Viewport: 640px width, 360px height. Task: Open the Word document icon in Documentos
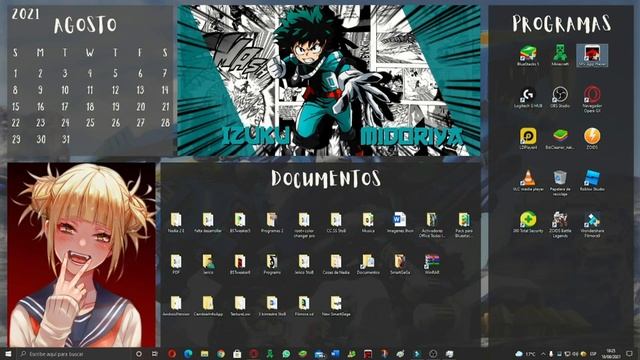point(400,222)
